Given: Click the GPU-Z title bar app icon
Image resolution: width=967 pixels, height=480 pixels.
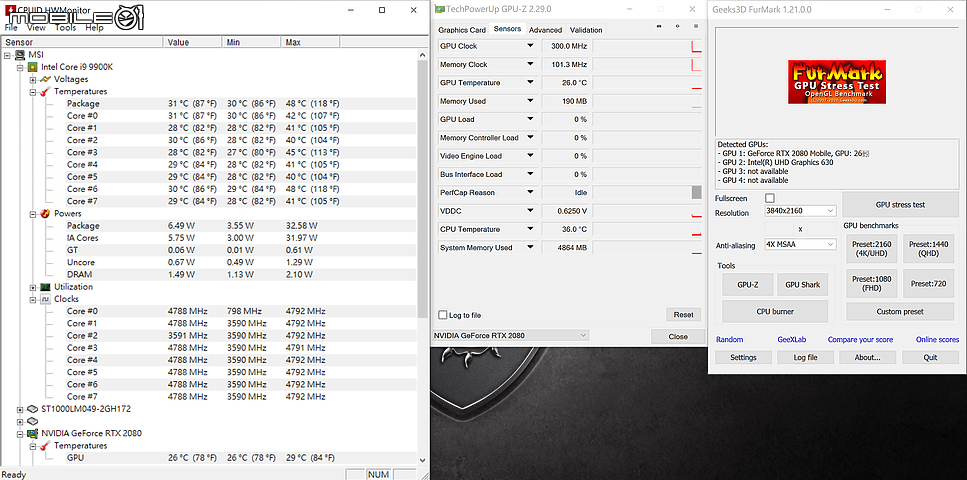Looking at the screenshot, I should [440, 9].
